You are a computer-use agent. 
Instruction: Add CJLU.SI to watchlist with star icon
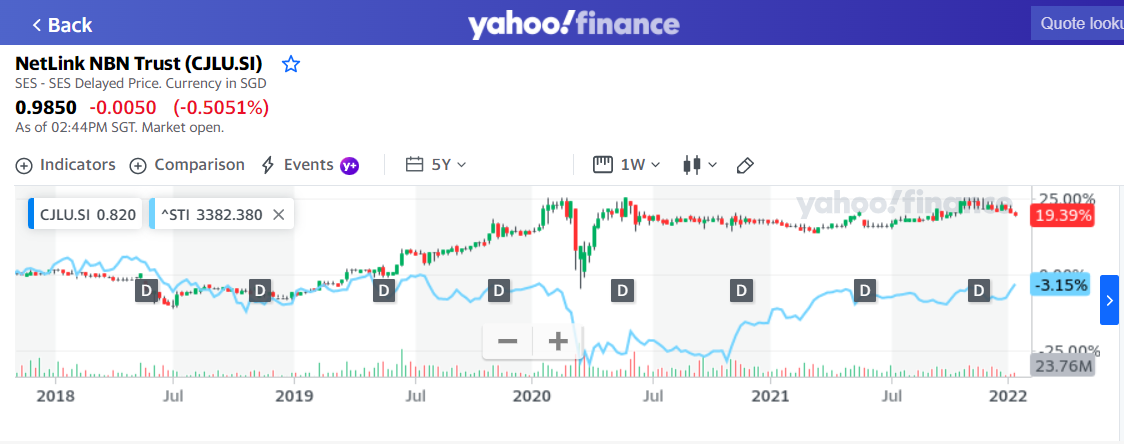291,65
